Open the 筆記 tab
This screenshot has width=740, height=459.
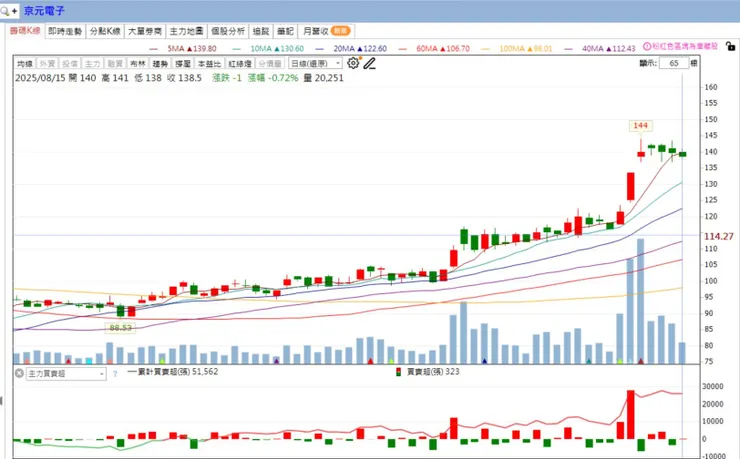(285, 31)
